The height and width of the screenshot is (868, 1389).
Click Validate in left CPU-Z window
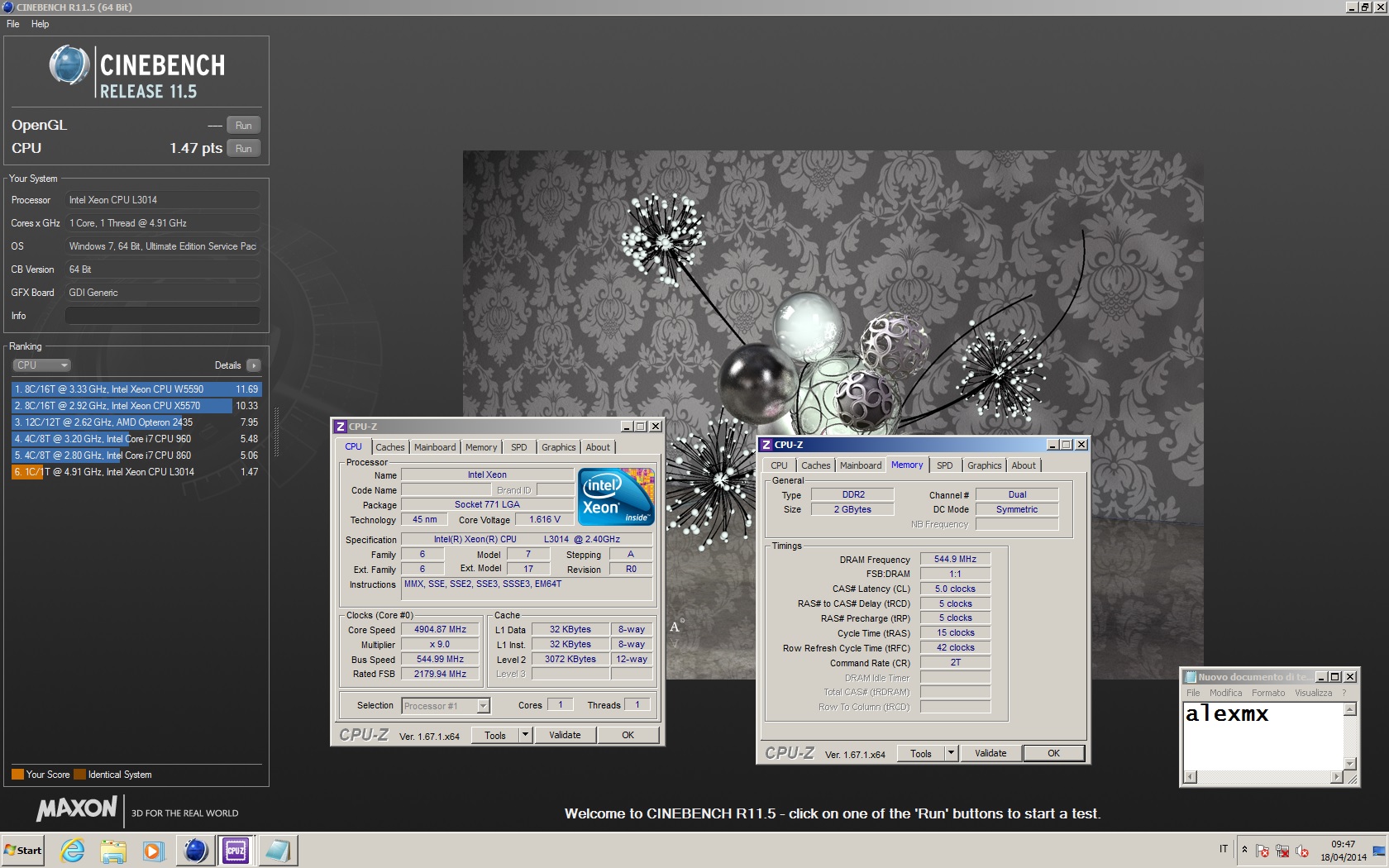[565, 735]
